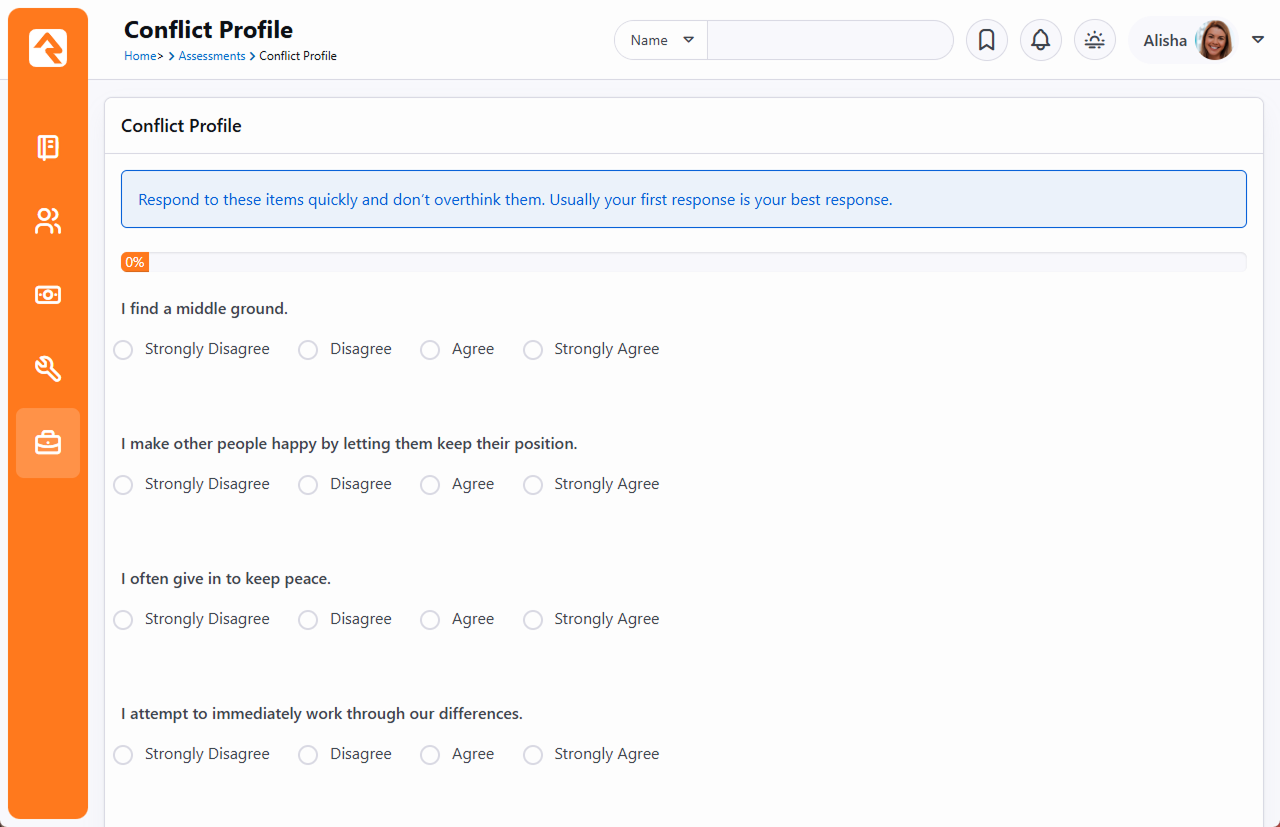Select Agree for 'I find a middle ground'
The image size is (1280, 827).
pyautogui.click(x=430, y=350)
